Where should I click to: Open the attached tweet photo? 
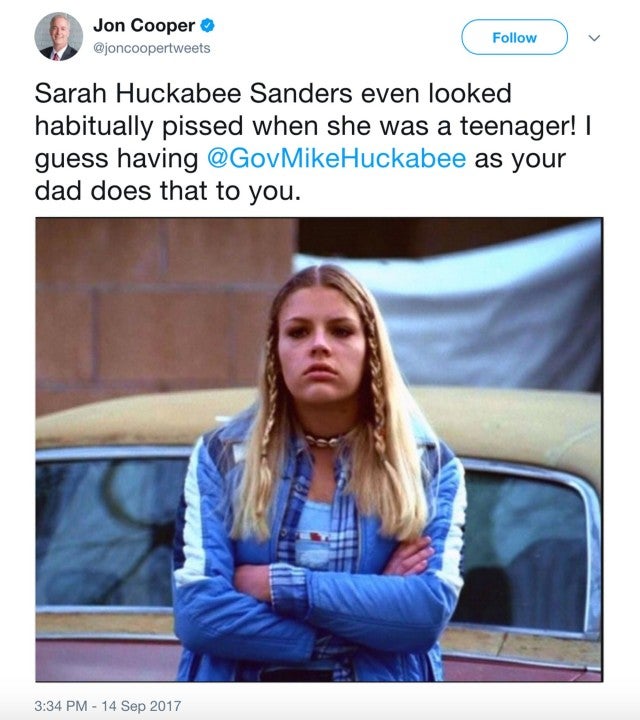coord(319,450)
